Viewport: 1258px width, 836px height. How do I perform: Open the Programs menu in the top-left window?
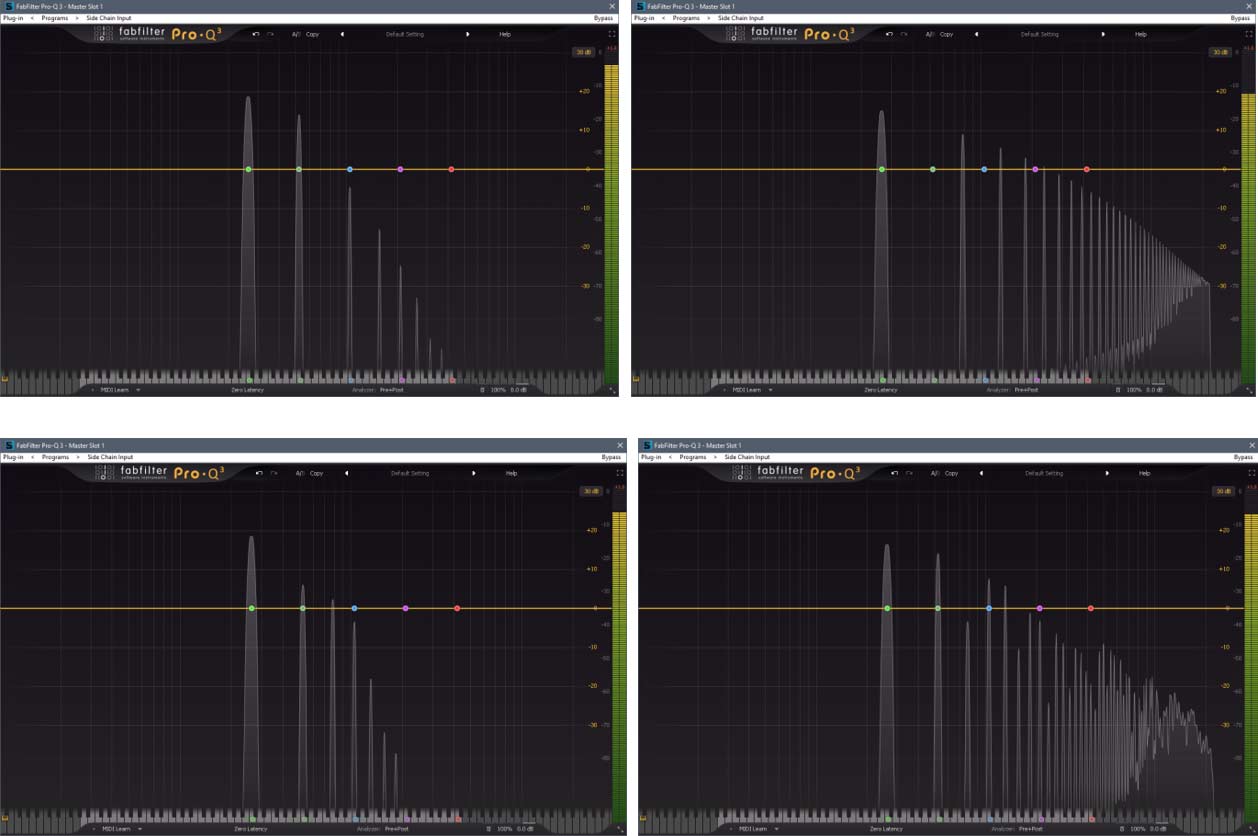pos(55,18)
